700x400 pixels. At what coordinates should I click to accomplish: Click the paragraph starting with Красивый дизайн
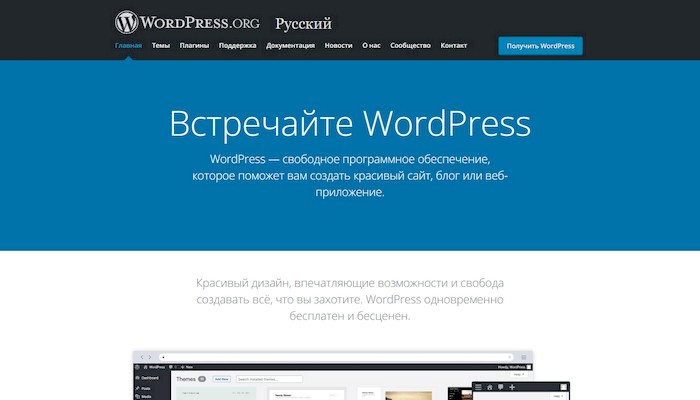click(350, 299)
